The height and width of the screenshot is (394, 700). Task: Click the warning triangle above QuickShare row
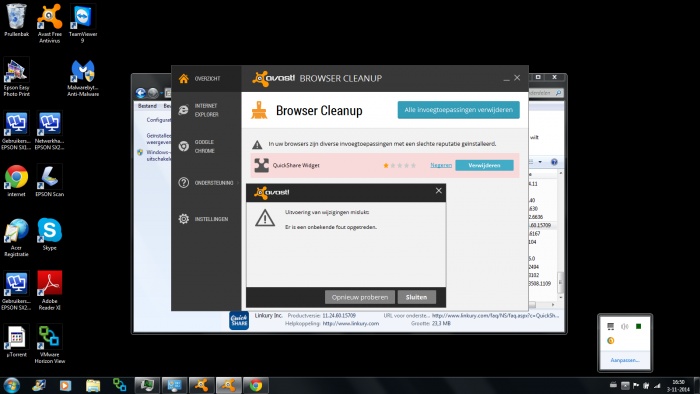coord(257,144)
